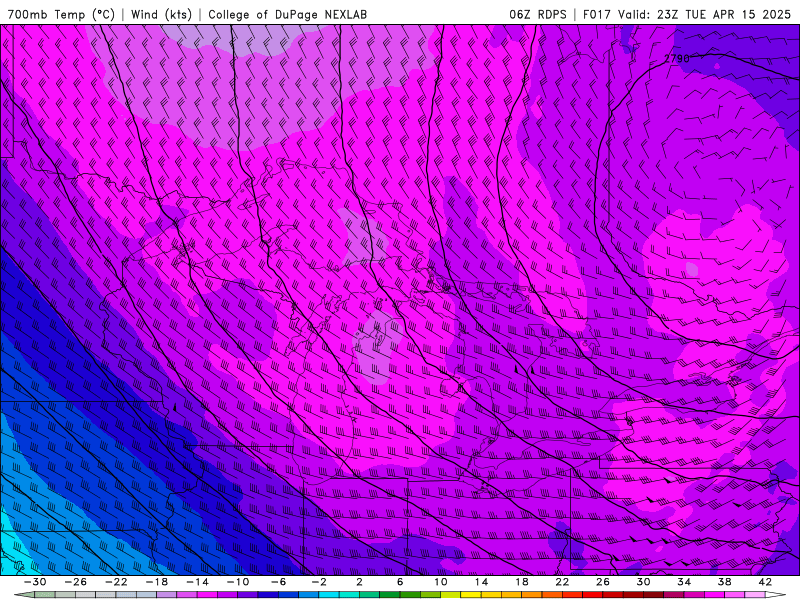Image resolution: width=800 pixels, height=600 pixels.
Task: Select the "College of DuPage NEXLAB" text
Action: coord(287,14)
